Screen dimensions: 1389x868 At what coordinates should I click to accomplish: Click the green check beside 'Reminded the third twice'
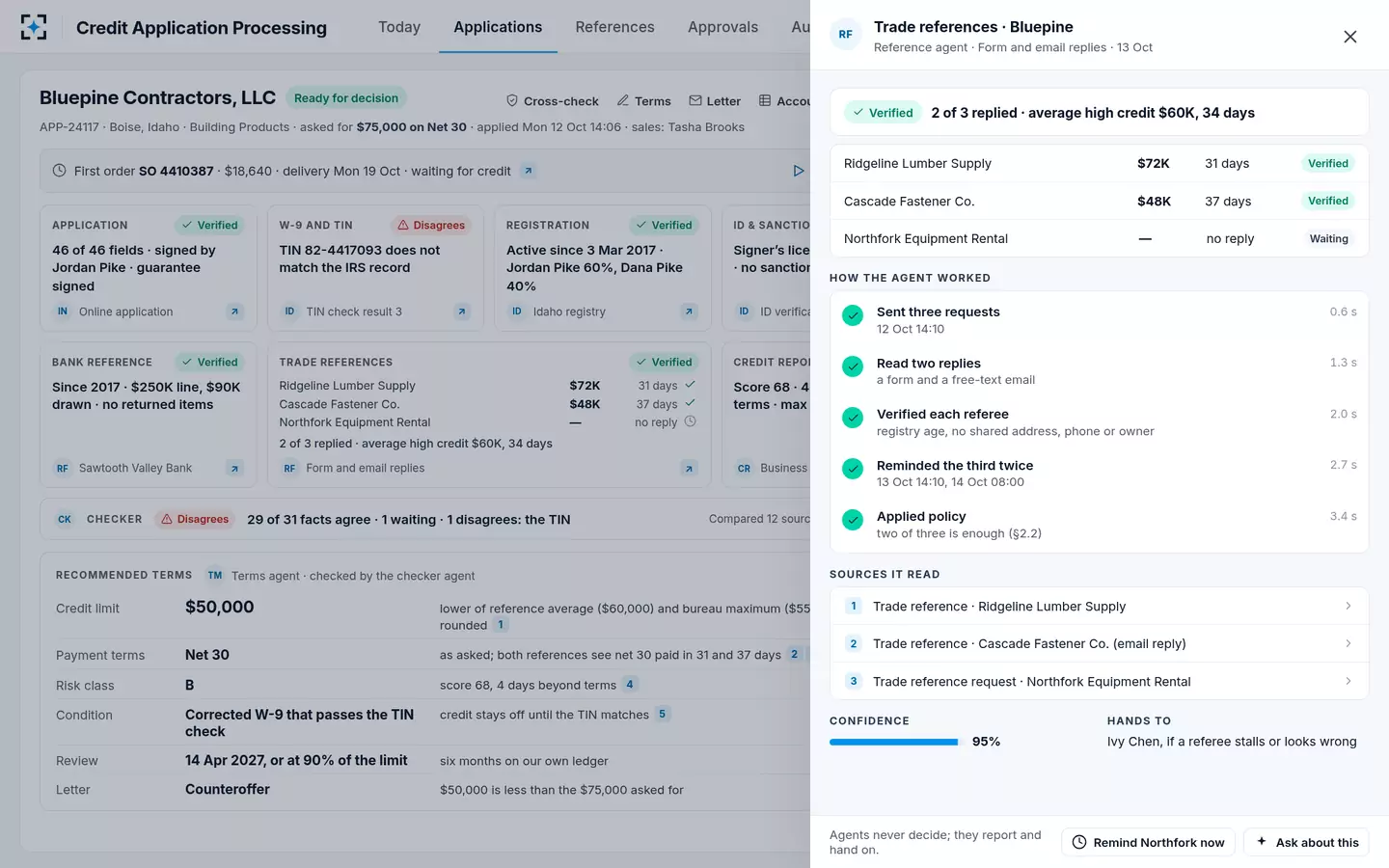(x=853, y=469)
